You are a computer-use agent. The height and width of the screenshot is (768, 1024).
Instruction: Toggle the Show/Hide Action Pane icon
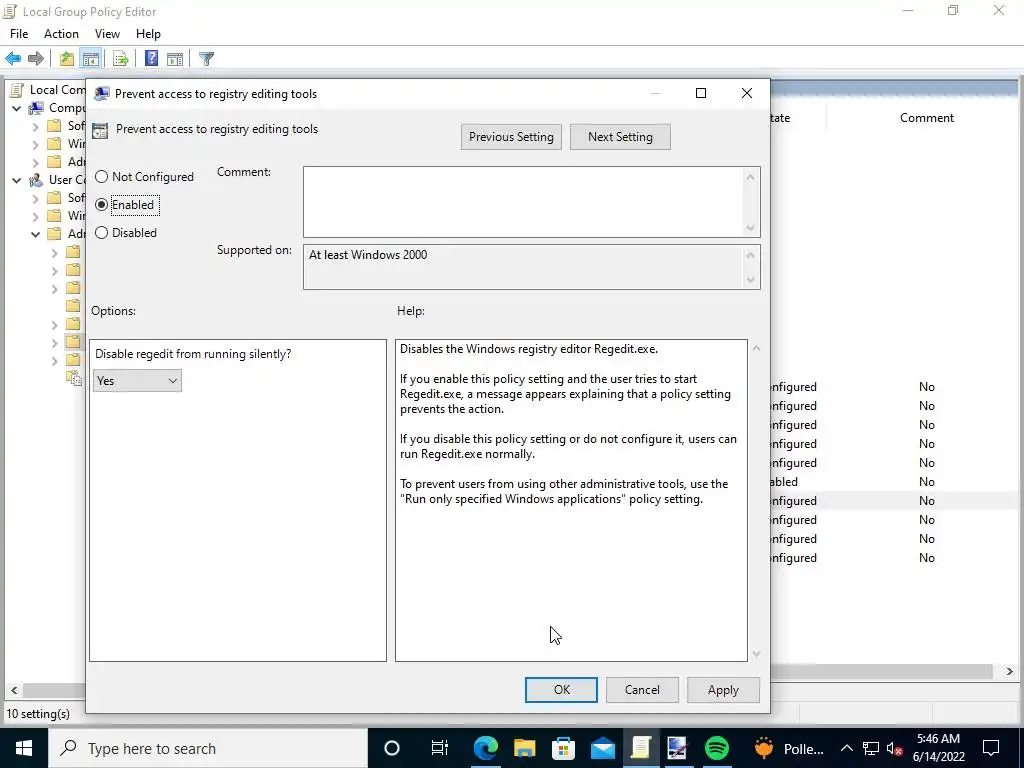[x=175, y=59]
